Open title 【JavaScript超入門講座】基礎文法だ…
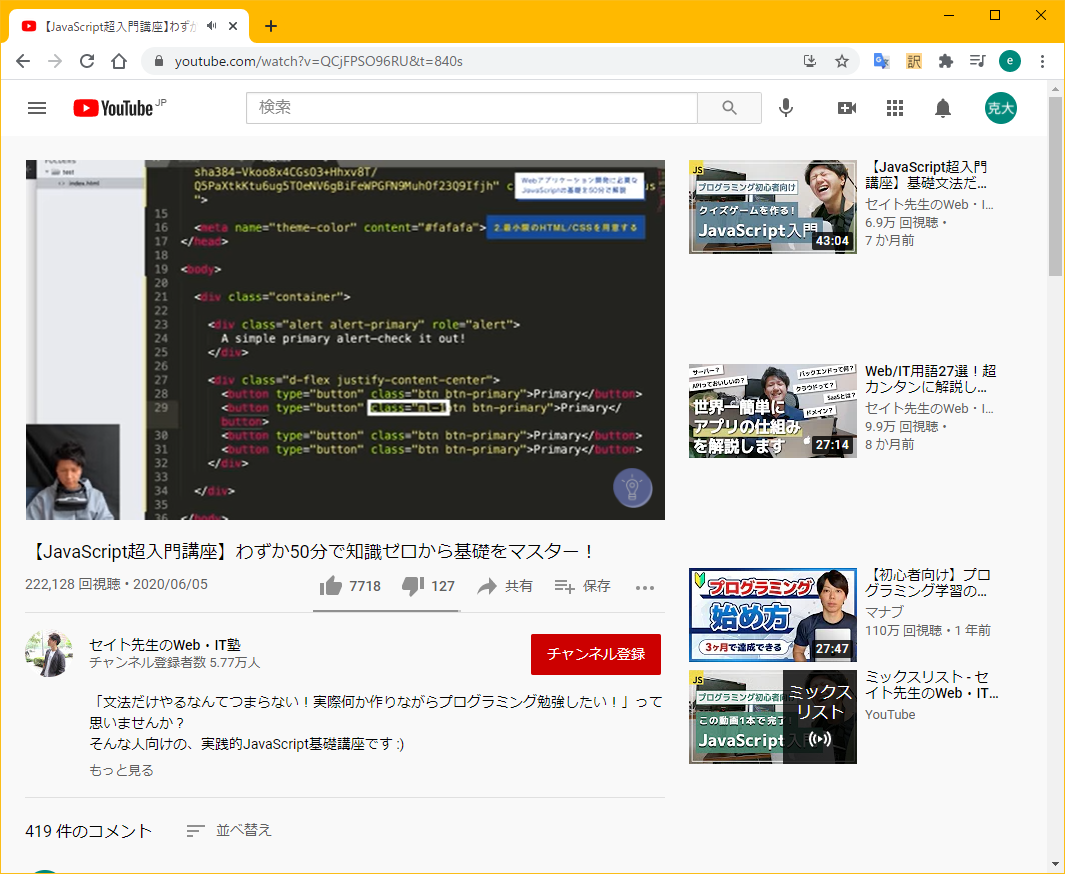Viewport: 1065px width, 874px height. 926,175
